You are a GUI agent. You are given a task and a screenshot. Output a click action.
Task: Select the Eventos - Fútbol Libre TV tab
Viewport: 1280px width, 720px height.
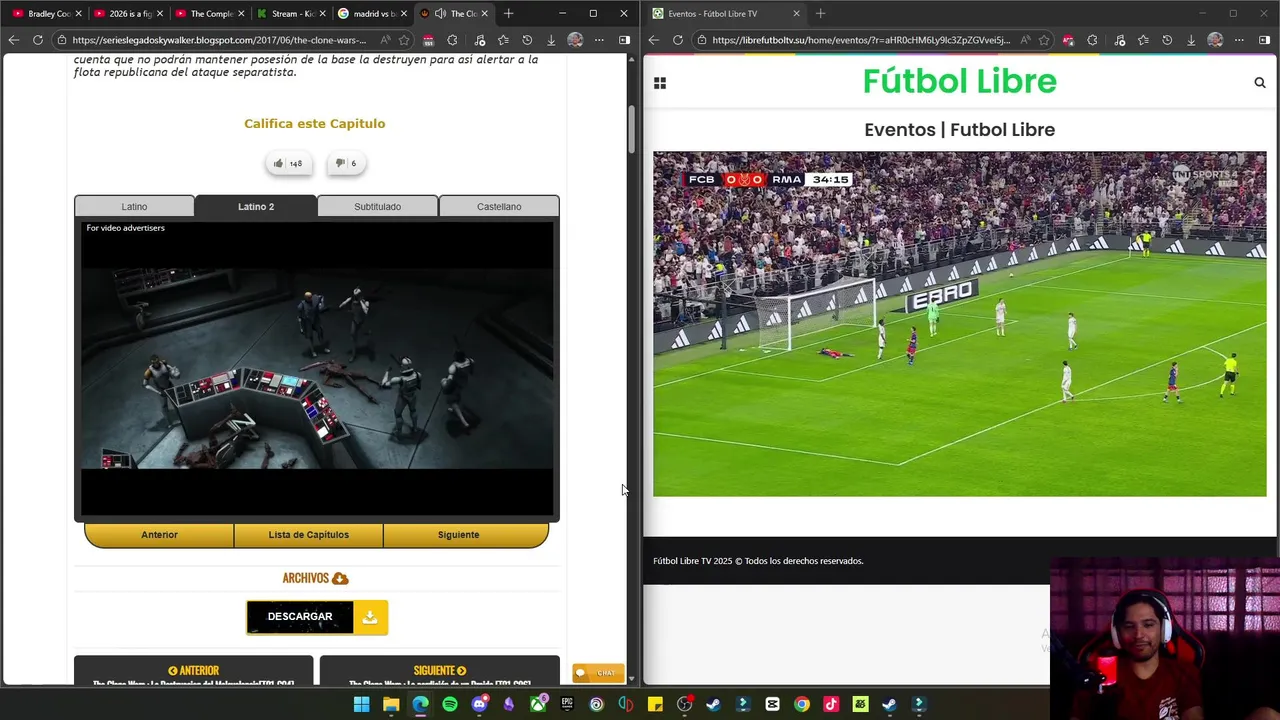pos(727,14)
